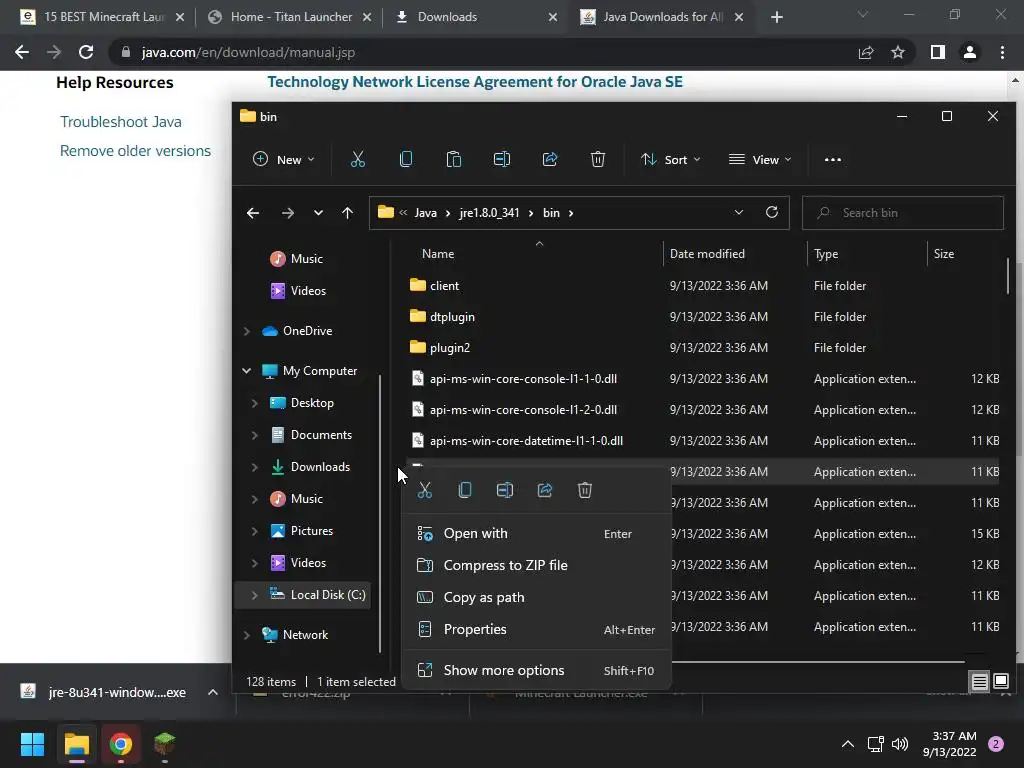Screen dimensions: 1024x768
Task: Open the Chrome profile icon
Action: [x=970, y=52]
